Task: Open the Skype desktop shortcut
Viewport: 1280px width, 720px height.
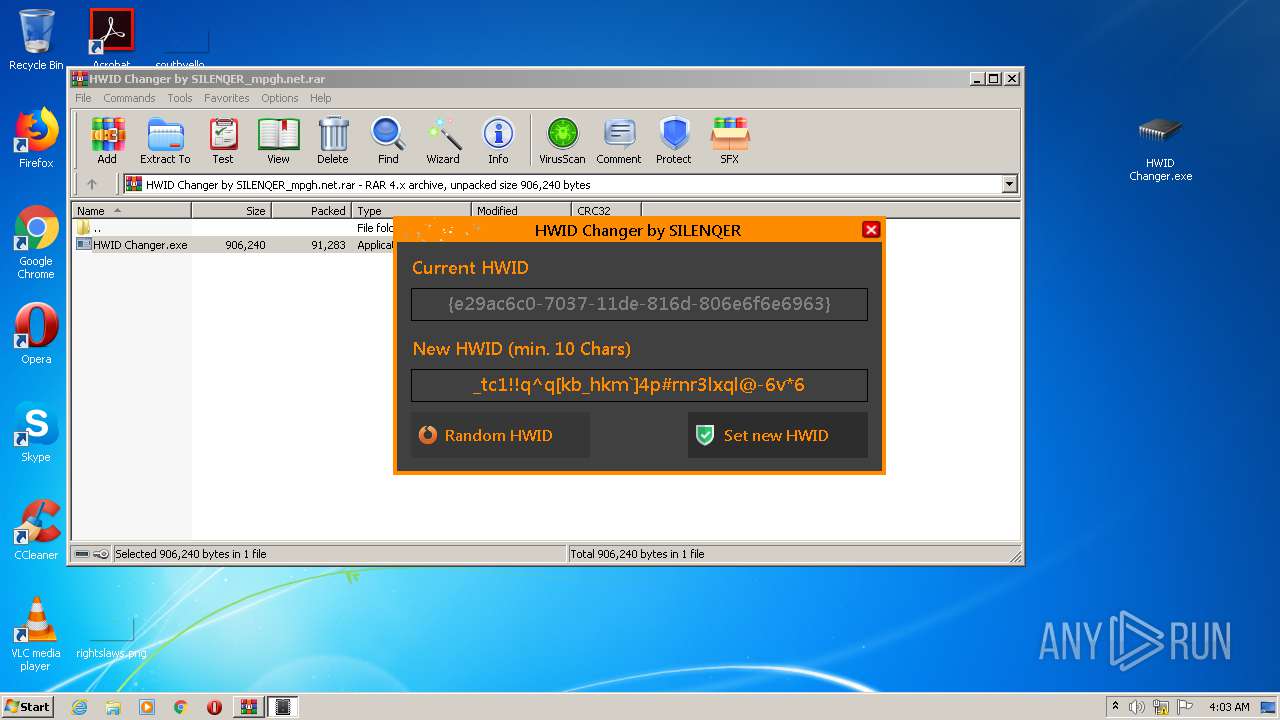Action: click(36, 432)
